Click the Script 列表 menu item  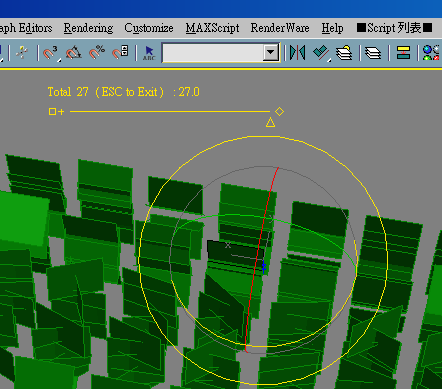click(x=394, y=28)
